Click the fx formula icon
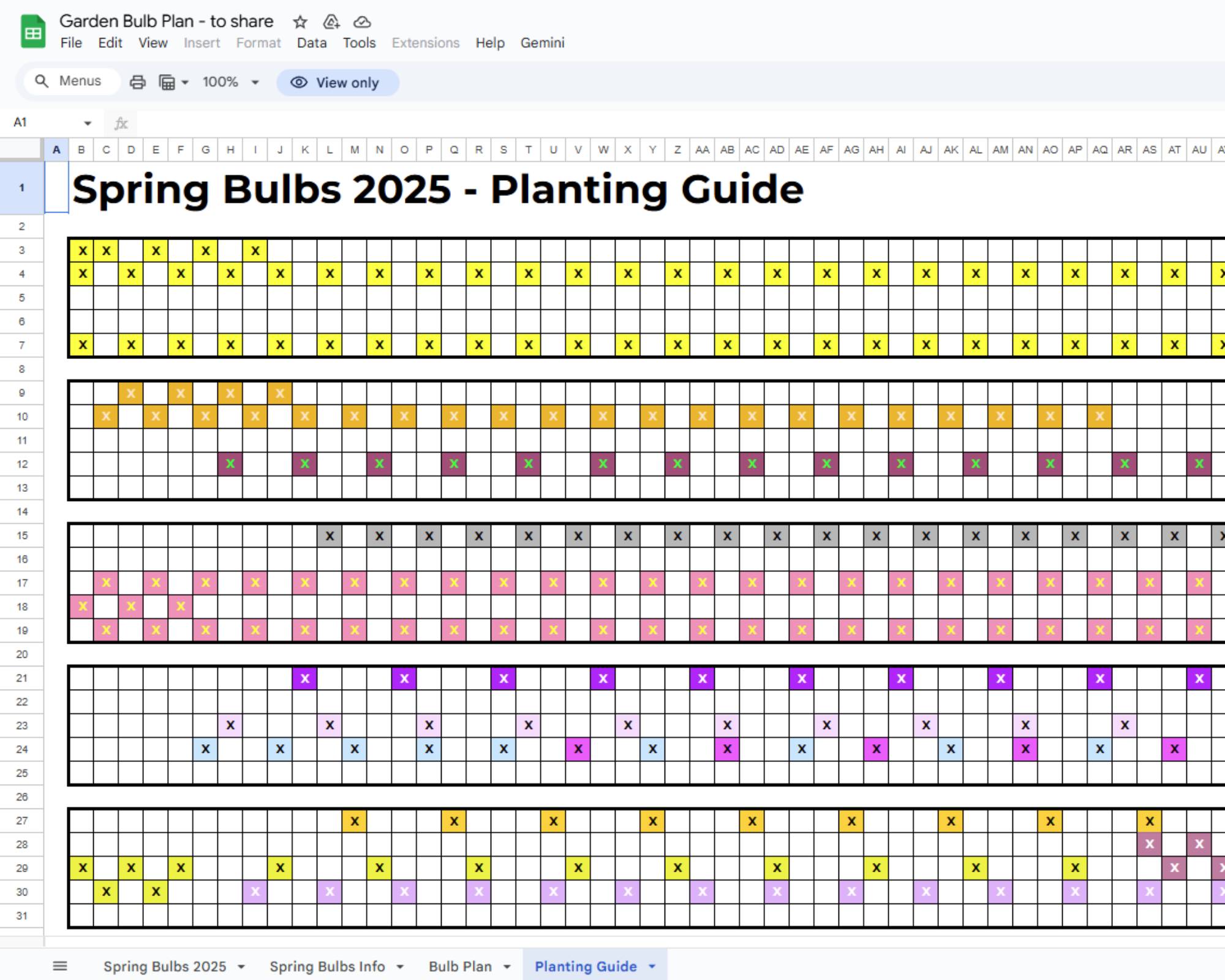The width and height of the screenshot is (1225, 980). (x=121, y=123)
